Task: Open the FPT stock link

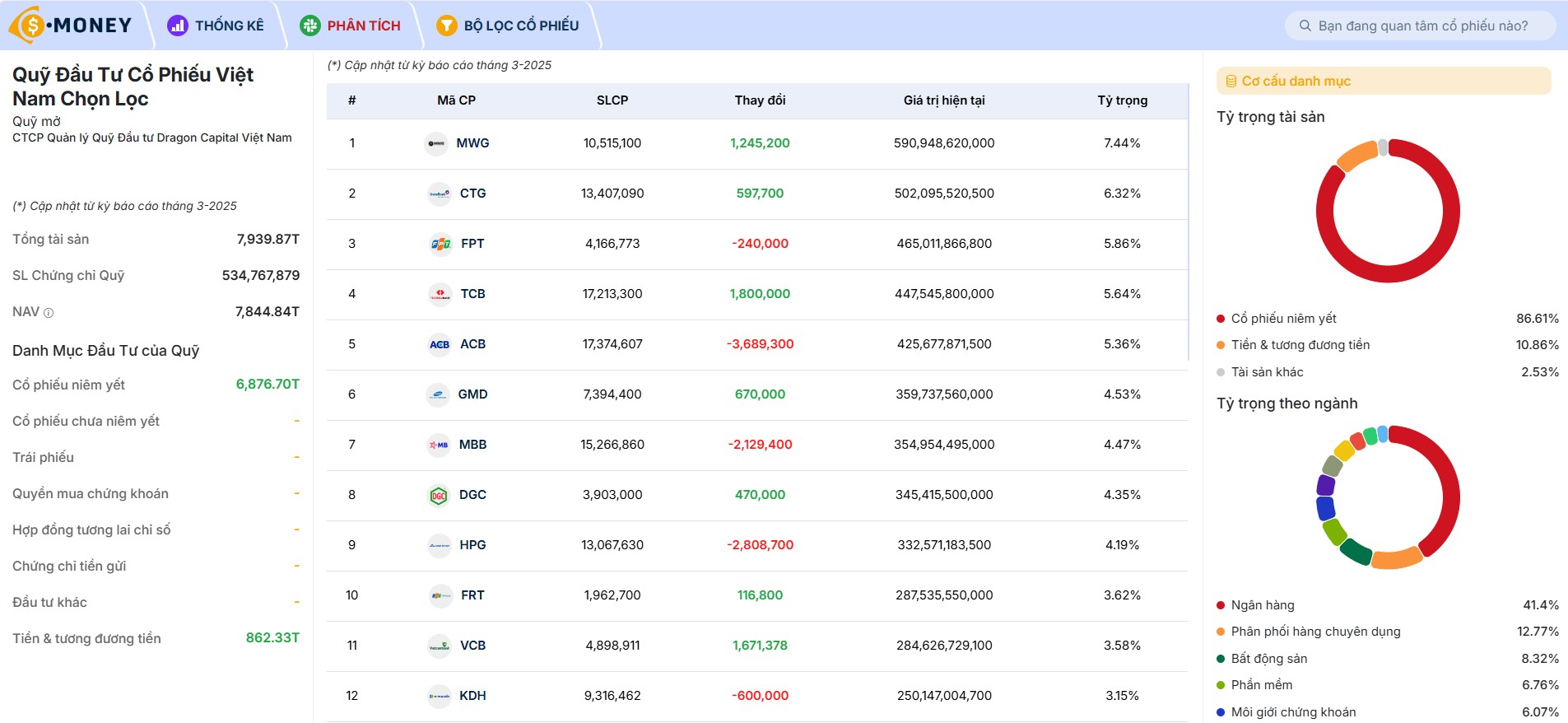Action: [x=472, y=244]
